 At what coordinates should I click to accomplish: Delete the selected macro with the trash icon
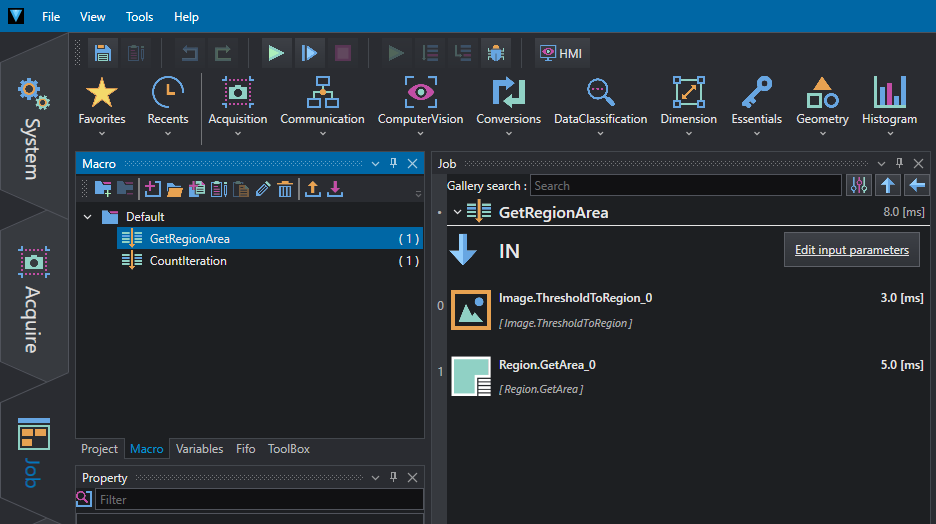pos(285,189)
